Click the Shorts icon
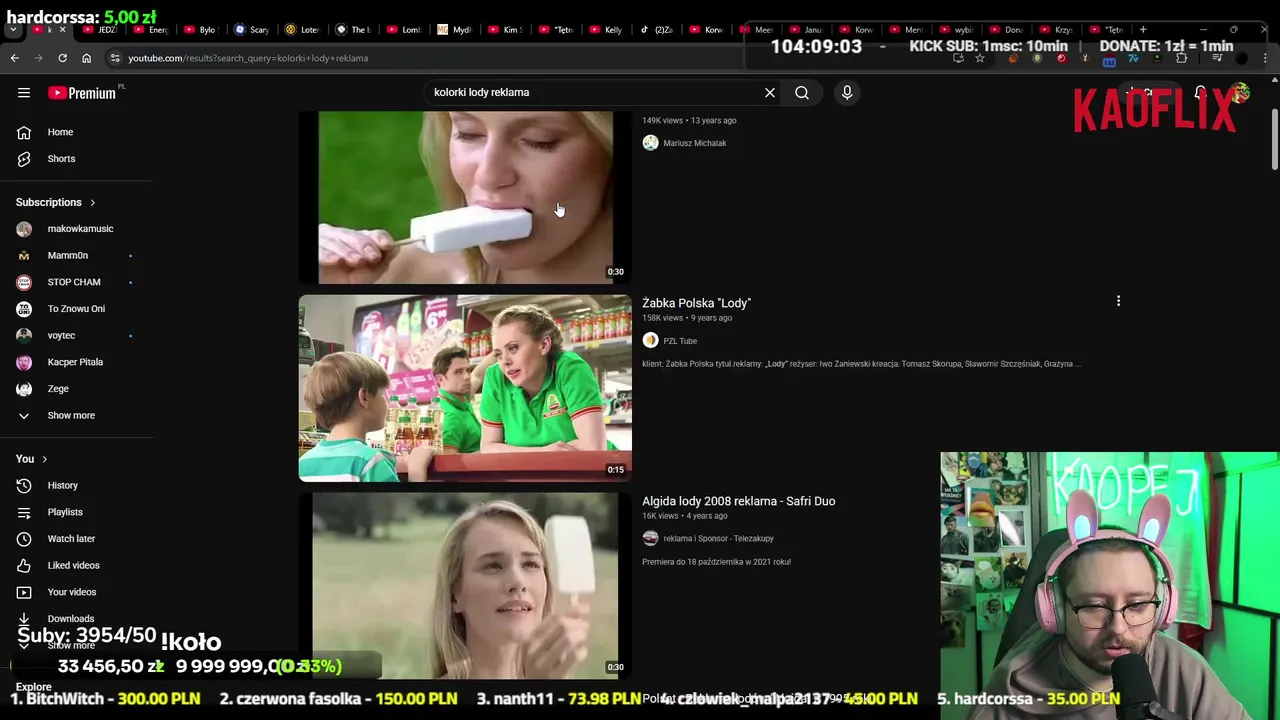The height and width of the screenshot is (720, 1280). point(24,159)
